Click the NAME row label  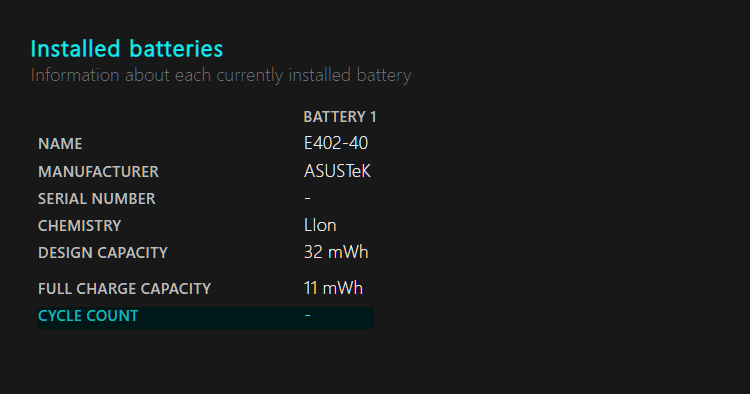(x=60, y=144)
